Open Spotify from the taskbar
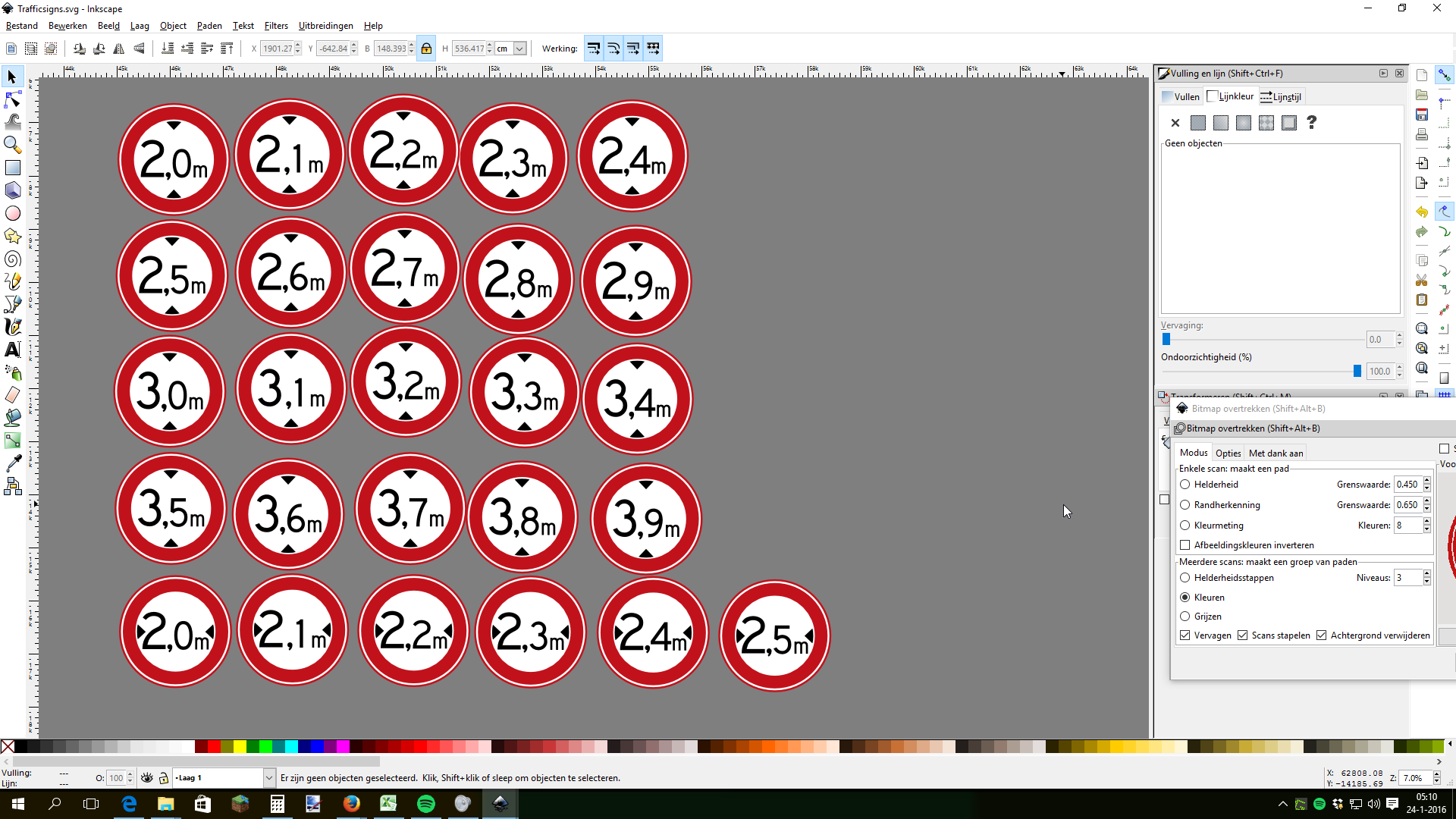Viewport: 1456px width, 819px height. [425, 804]
